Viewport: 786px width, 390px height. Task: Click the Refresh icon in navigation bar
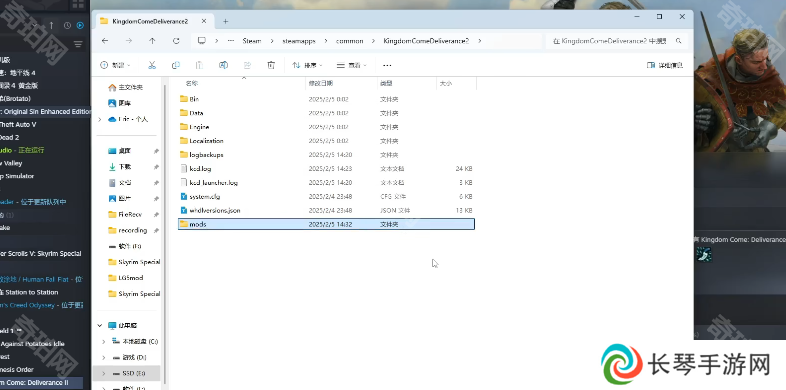(176, 41)
